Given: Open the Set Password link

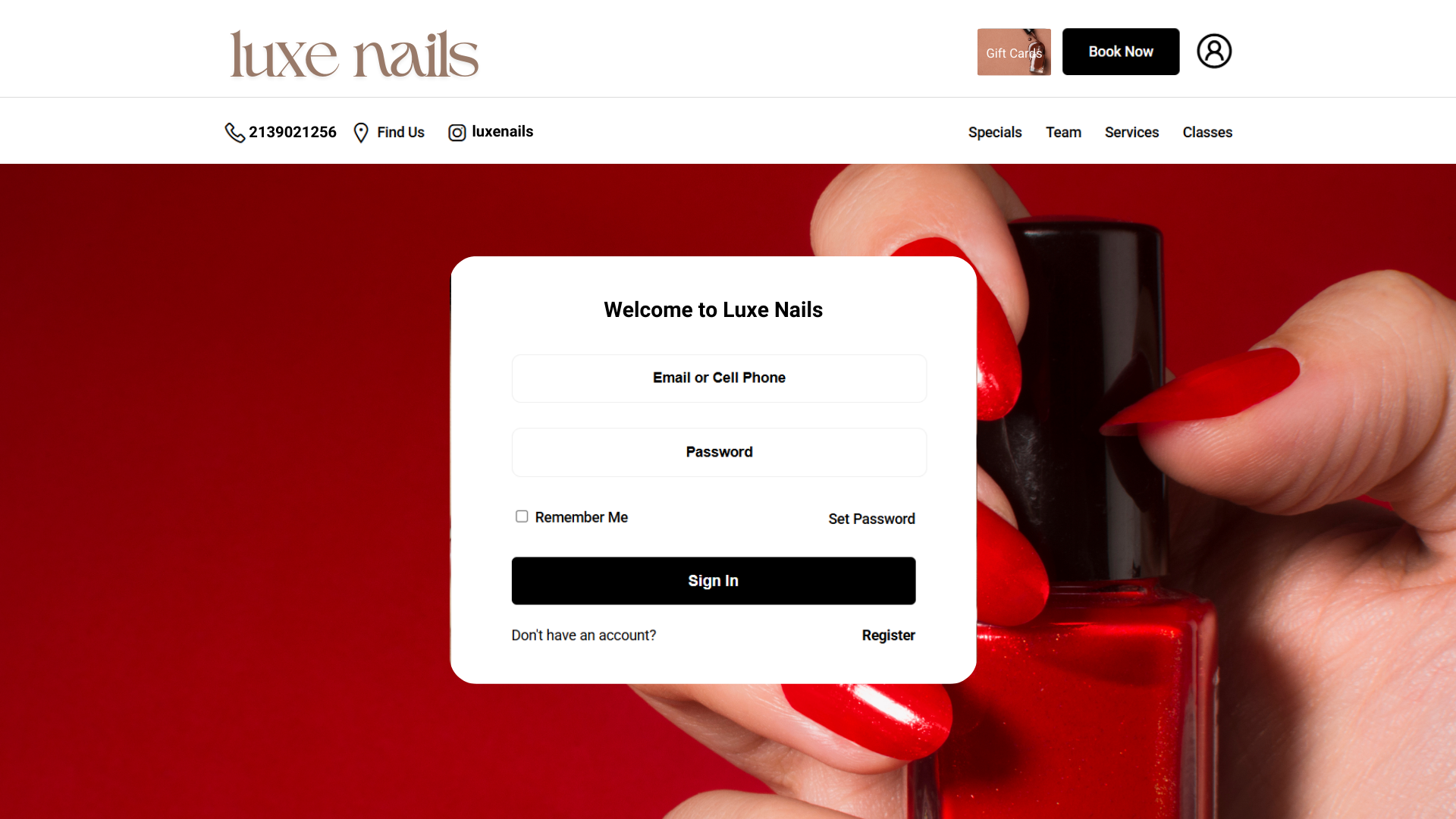Looking at the screenshot, I should (x=871, y=519).
